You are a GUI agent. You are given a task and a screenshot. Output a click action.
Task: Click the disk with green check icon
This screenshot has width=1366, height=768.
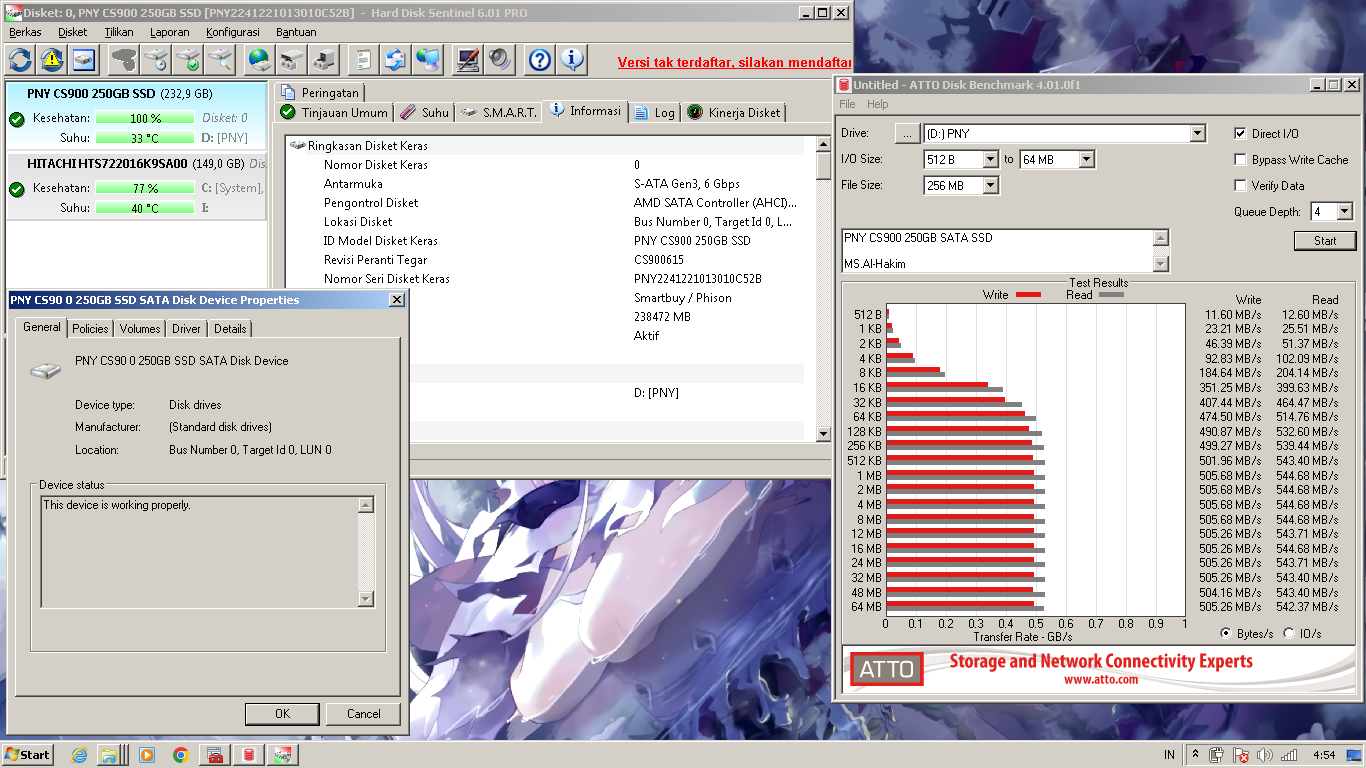(x=188, y=59)
